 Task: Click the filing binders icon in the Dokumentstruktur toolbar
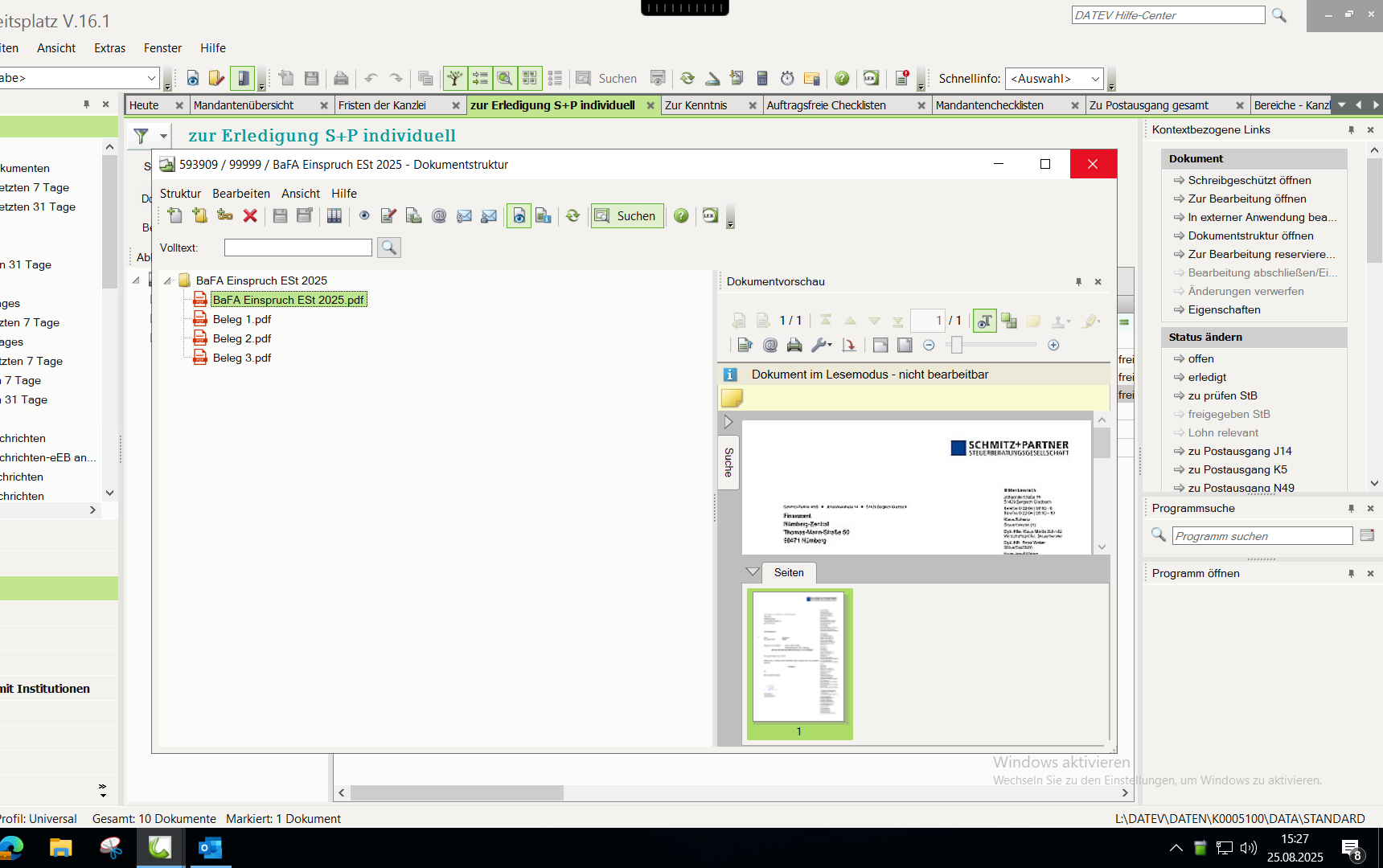334,215
